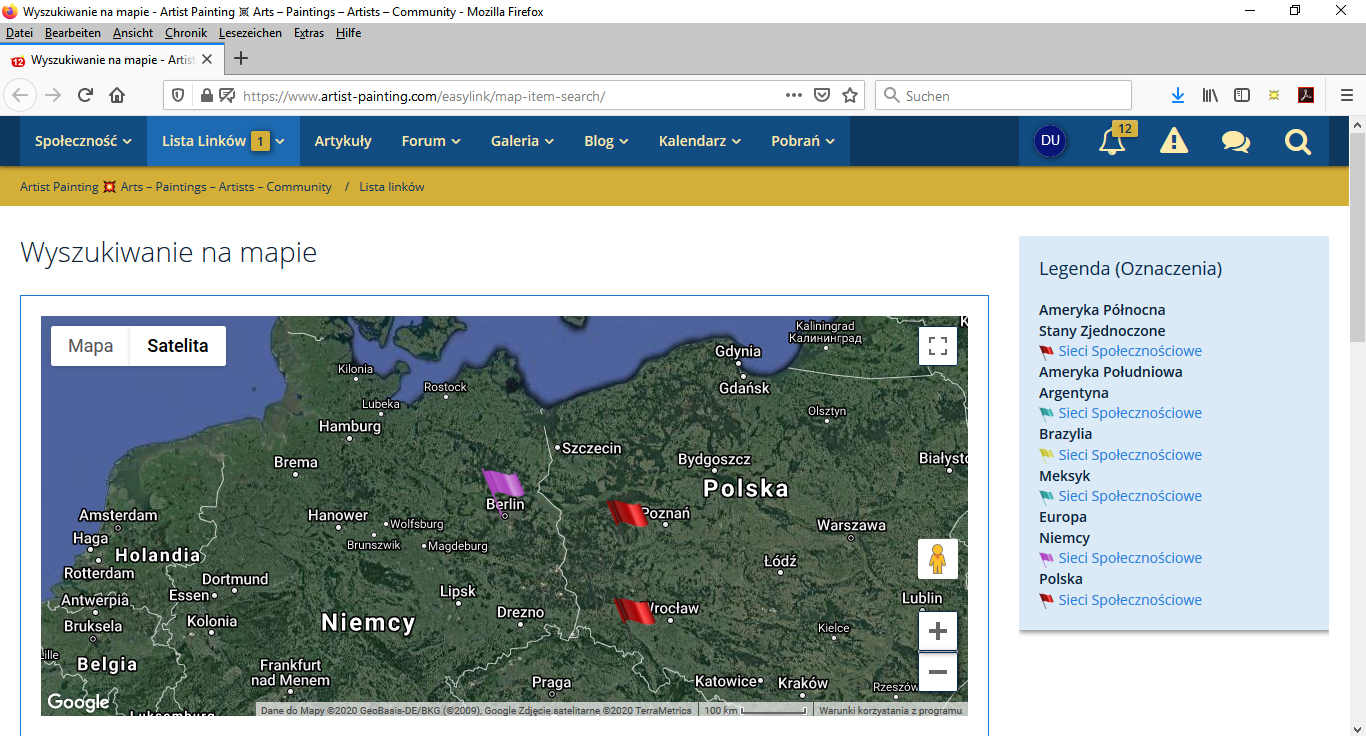Expand the Galeria dropdown menu

[521, 141]
